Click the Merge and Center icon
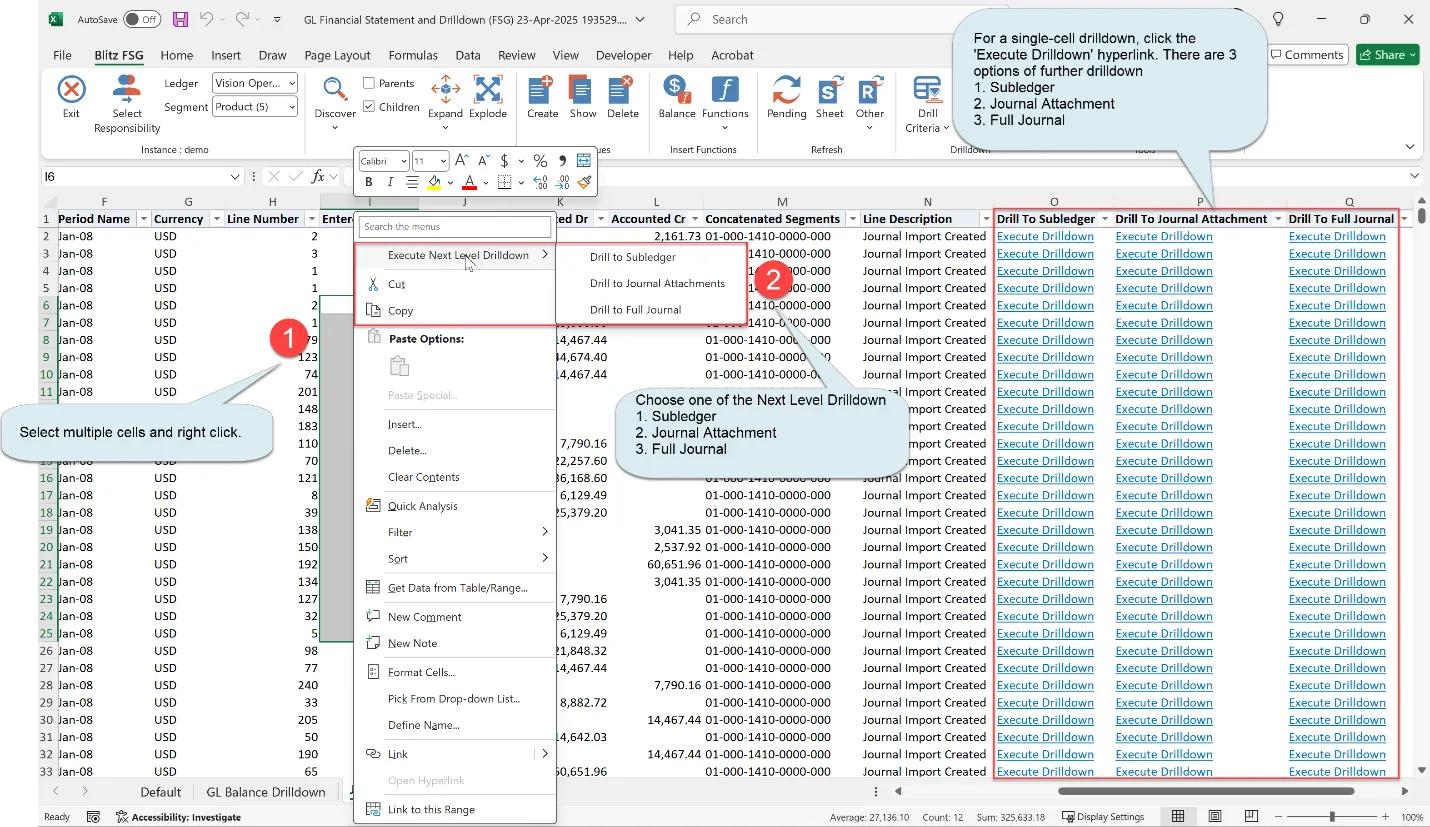1430x827 pixels. 584,160
